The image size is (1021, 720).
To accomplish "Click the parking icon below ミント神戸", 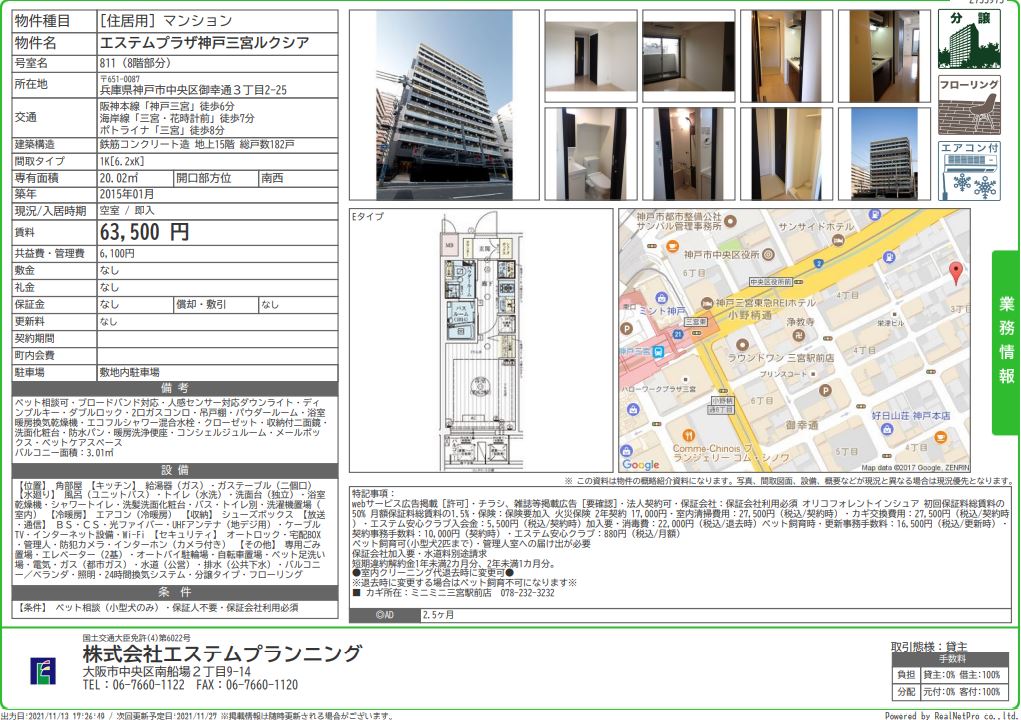I will click(626, 329).
